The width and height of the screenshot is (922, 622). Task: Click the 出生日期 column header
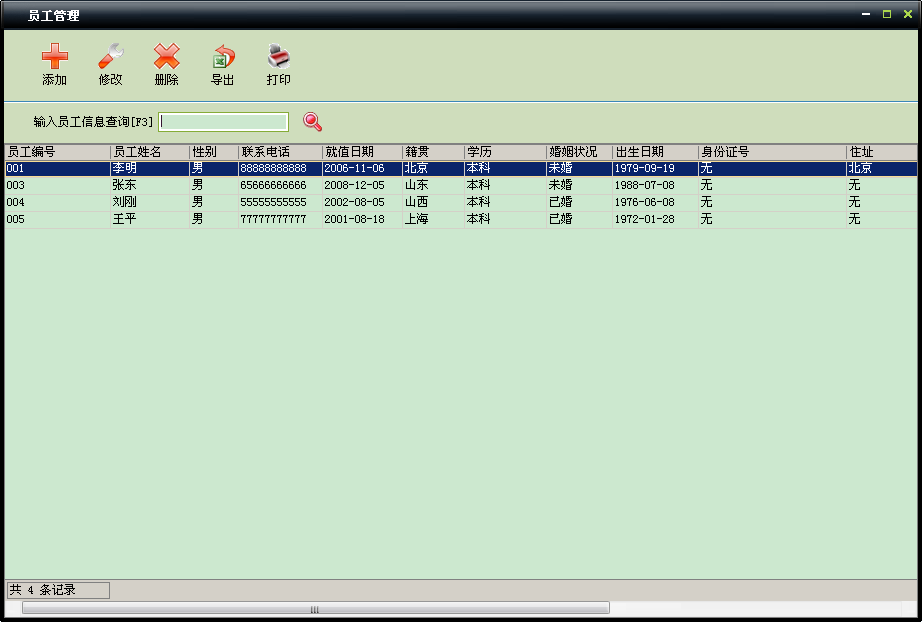pyautogui.click(x=655, y=152)
